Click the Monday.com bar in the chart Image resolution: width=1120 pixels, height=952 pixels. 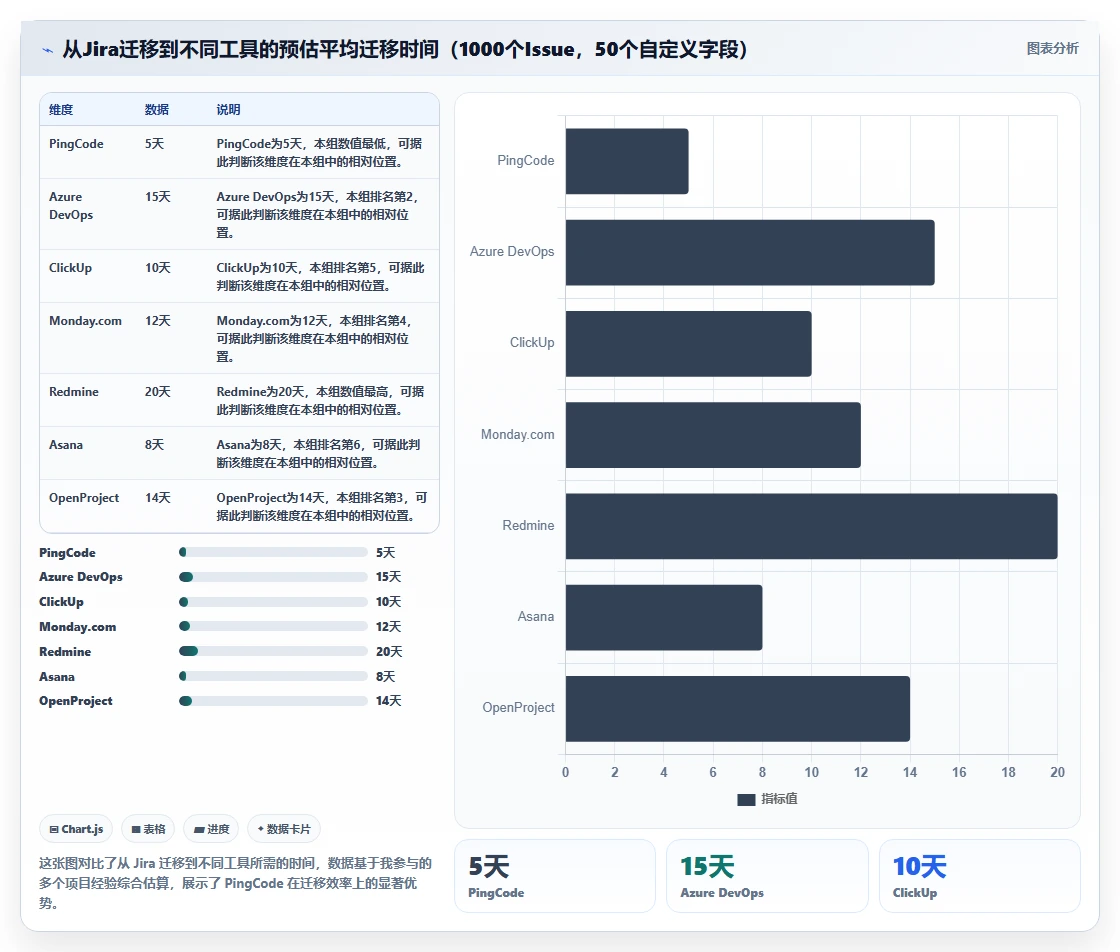coord(713,435)
